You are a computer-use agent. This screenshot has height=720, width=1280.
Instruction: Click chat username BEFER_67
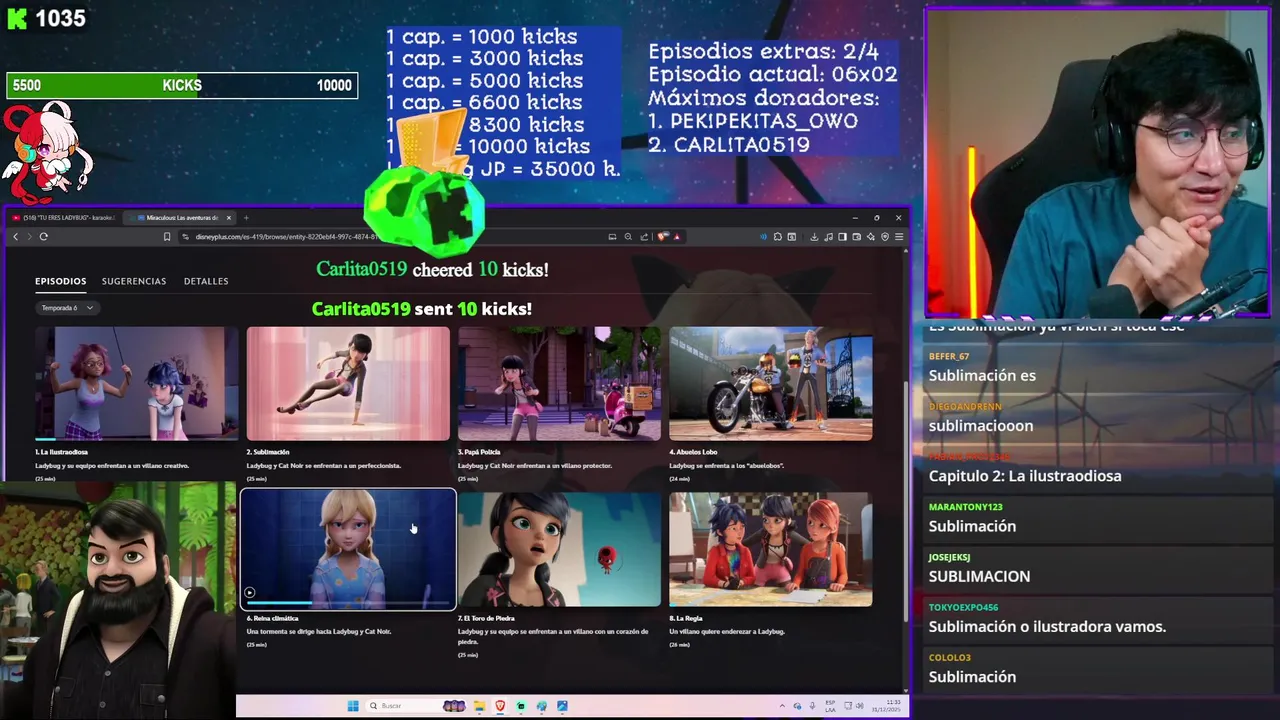pyautogui.click(x=948, y=357)
